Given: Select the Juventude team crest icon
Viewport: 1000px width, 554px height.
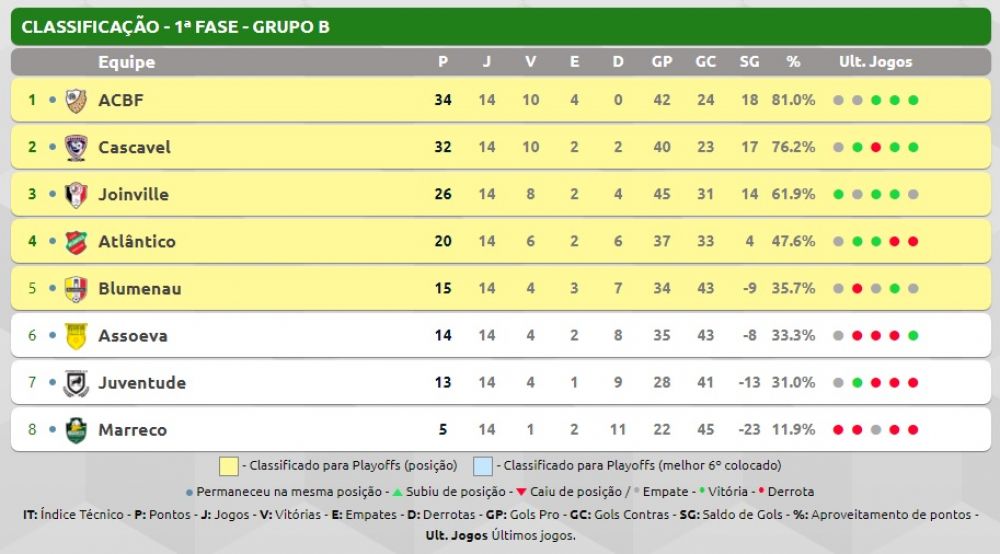Looking at the screenshot, I should point(76,383).
